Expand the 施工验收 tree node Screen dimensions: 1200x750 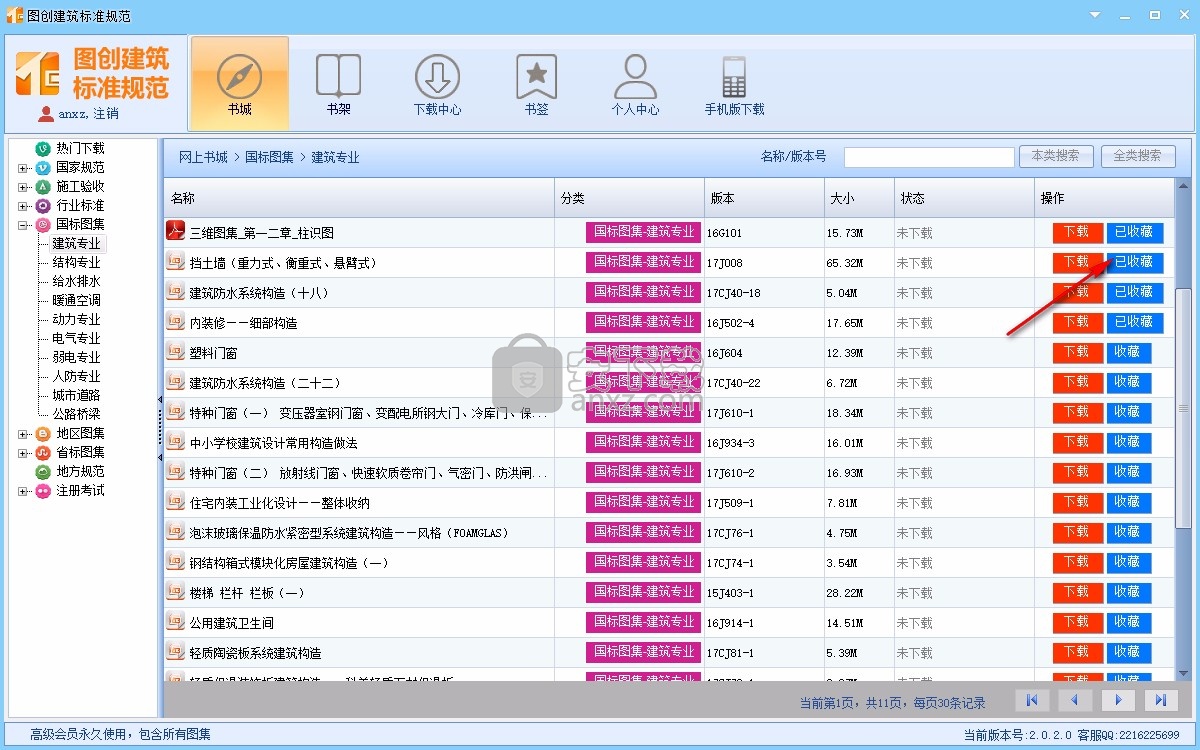coord(23,187)
